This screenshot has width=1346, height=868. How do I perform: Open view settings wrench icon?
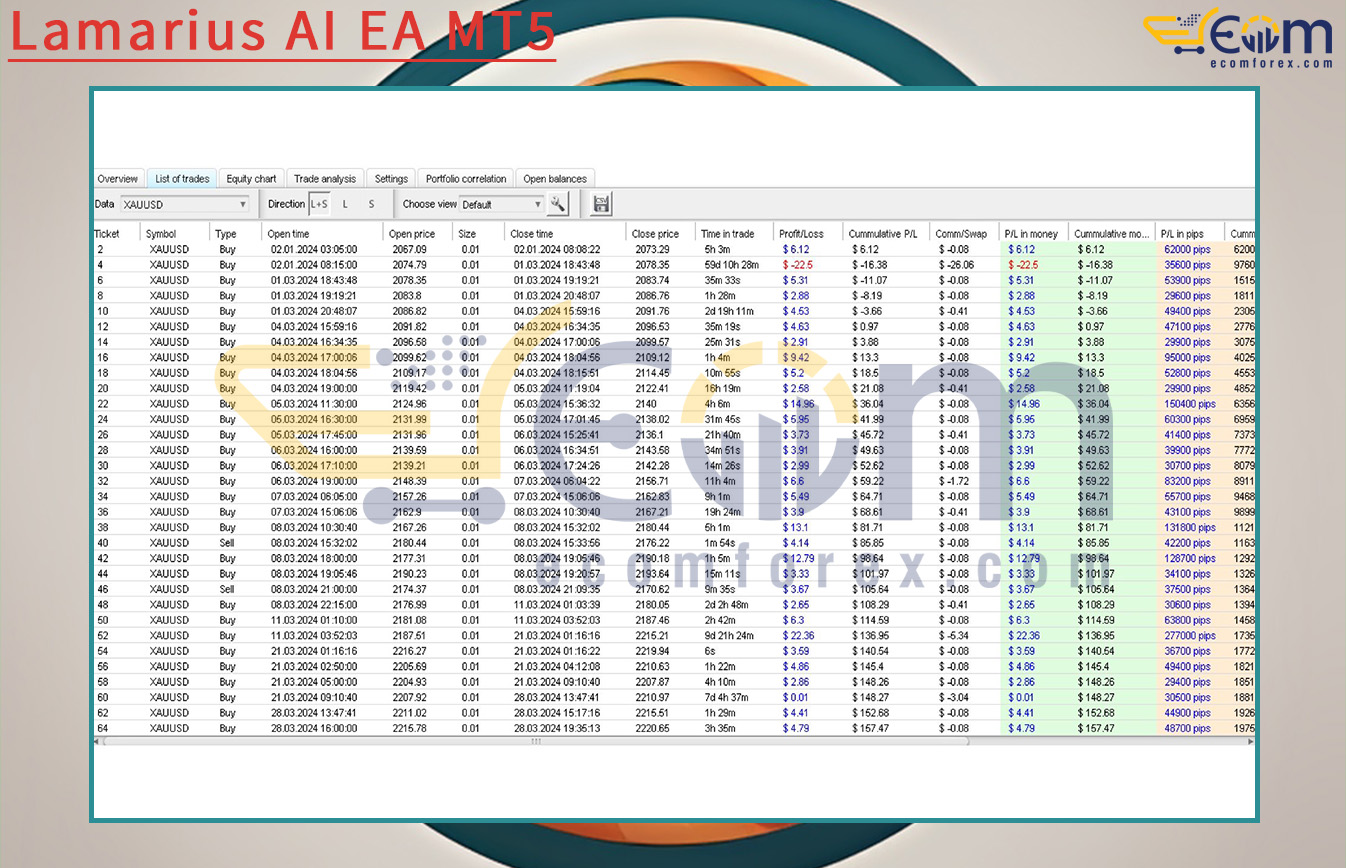tap(558, 204)
